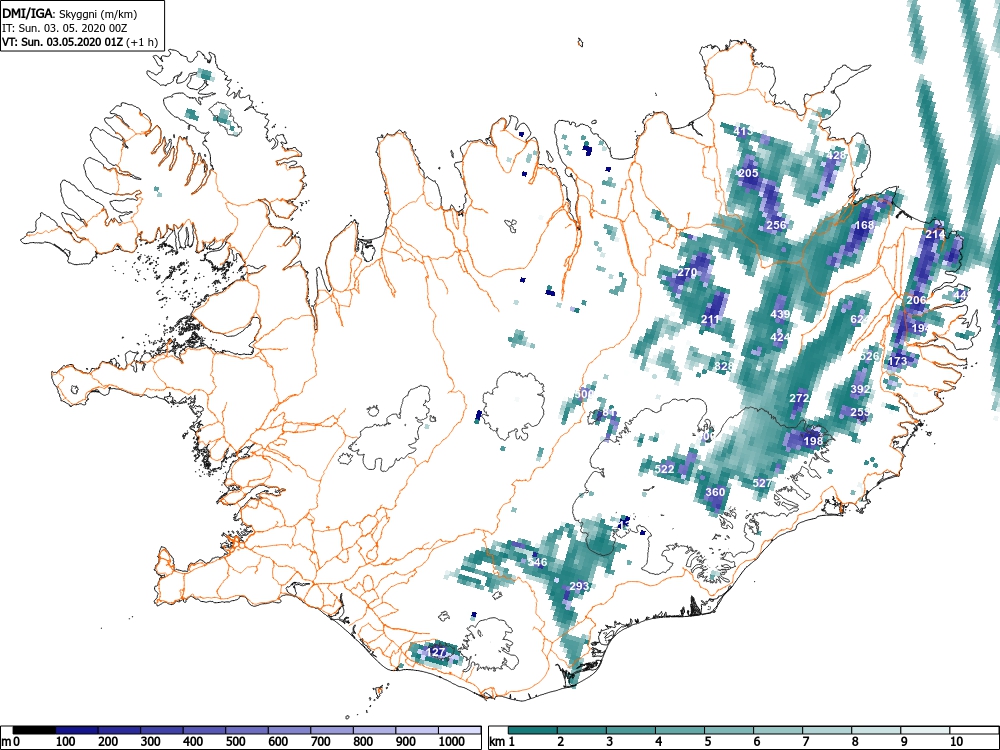Image resolution: width=1000 pixels, height=750 pixels.
Task: Click the '439' visibility value on the map
Action: point(780,314)
